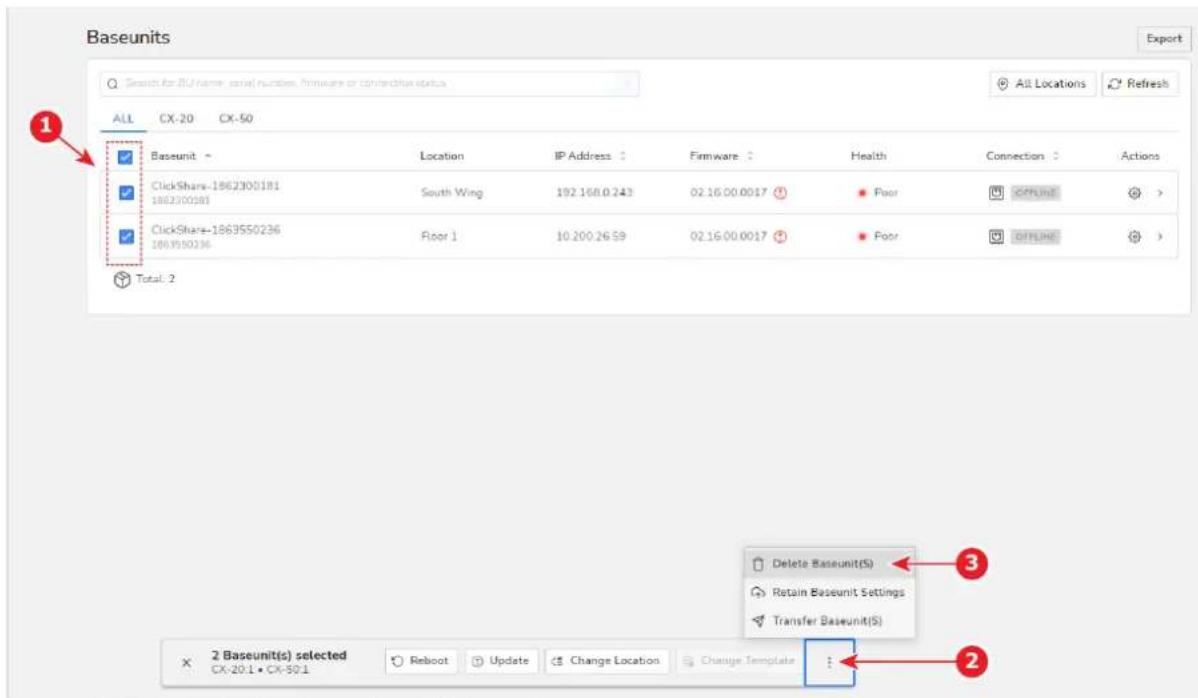
Task: Click red Poor health dot in Floor 1 row
Action: click(862, 237)
